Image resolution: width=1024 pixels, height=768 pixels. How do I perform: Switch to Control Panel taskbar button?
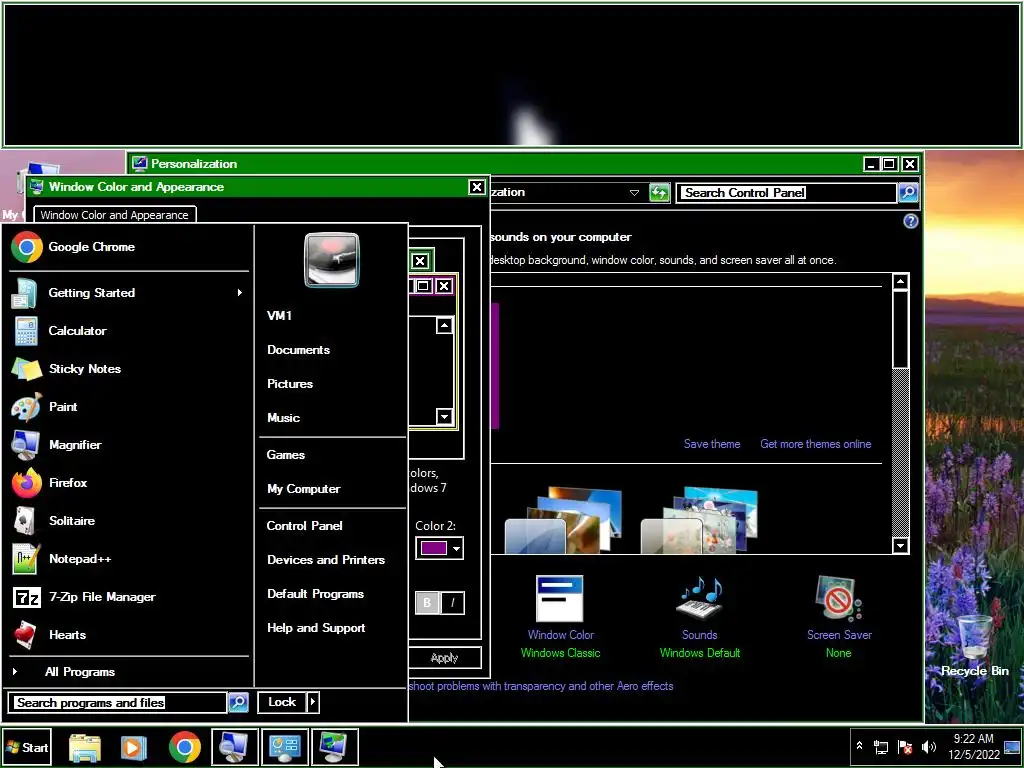285,747
